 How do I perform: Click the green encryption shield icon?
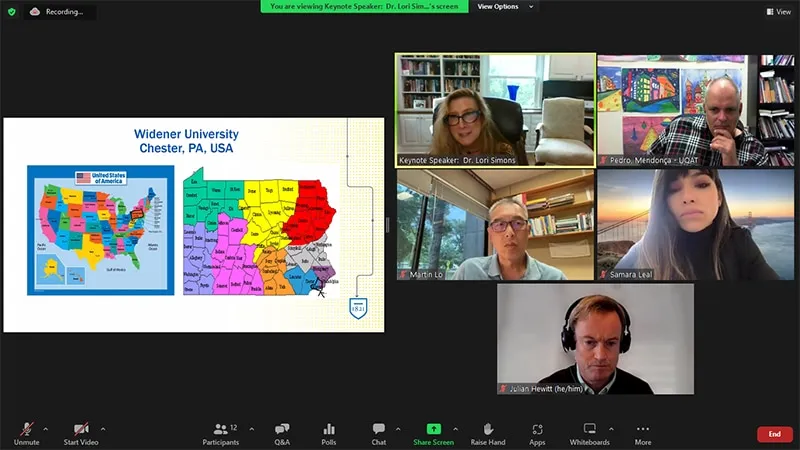[x=11, y=12]
